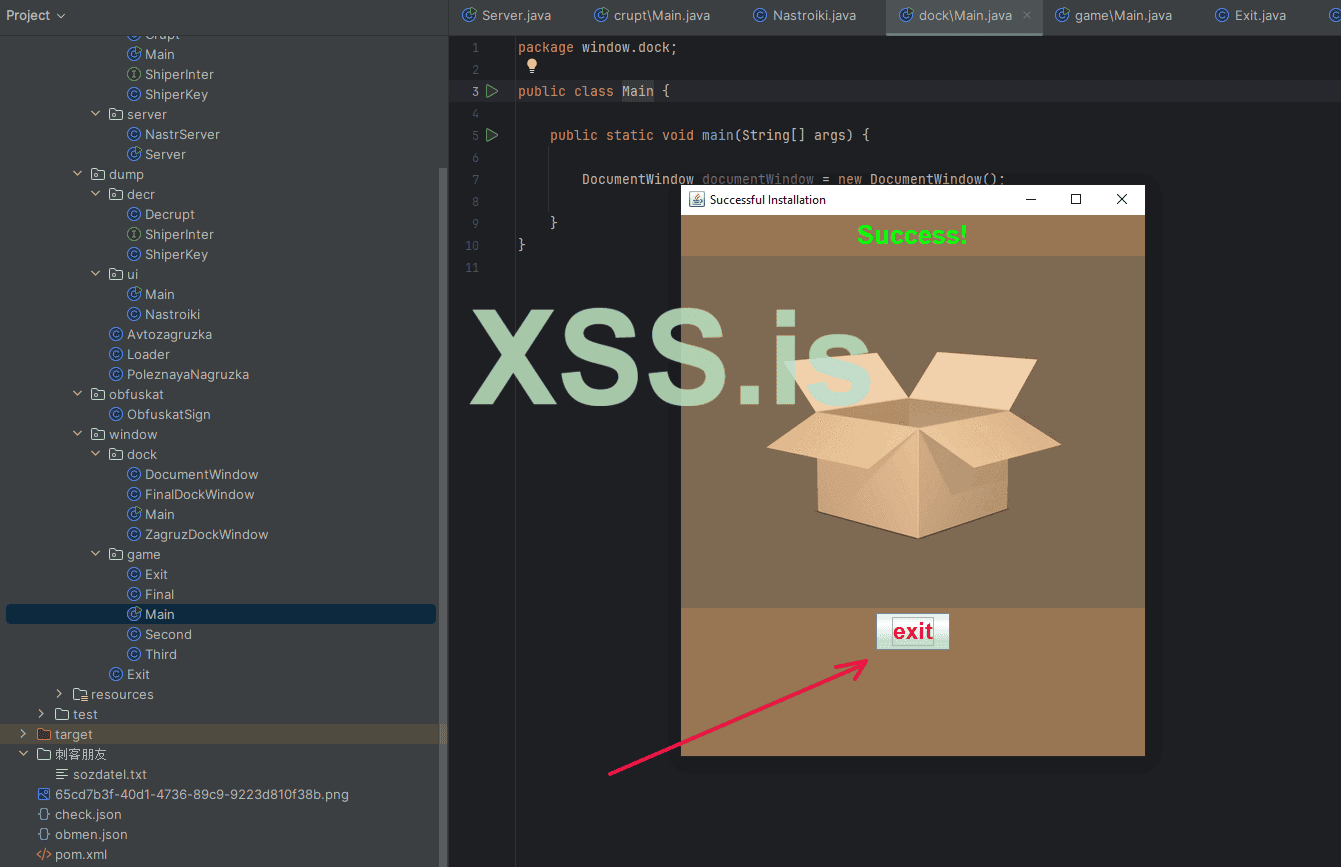Click the DocumentWindow type on code line 7

638,179
